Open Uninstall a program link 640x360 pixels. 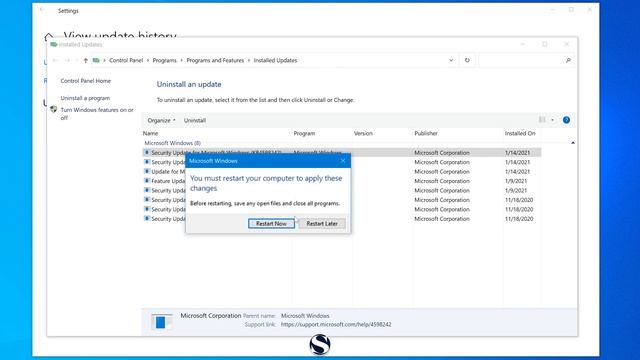(x=85, y=98)
